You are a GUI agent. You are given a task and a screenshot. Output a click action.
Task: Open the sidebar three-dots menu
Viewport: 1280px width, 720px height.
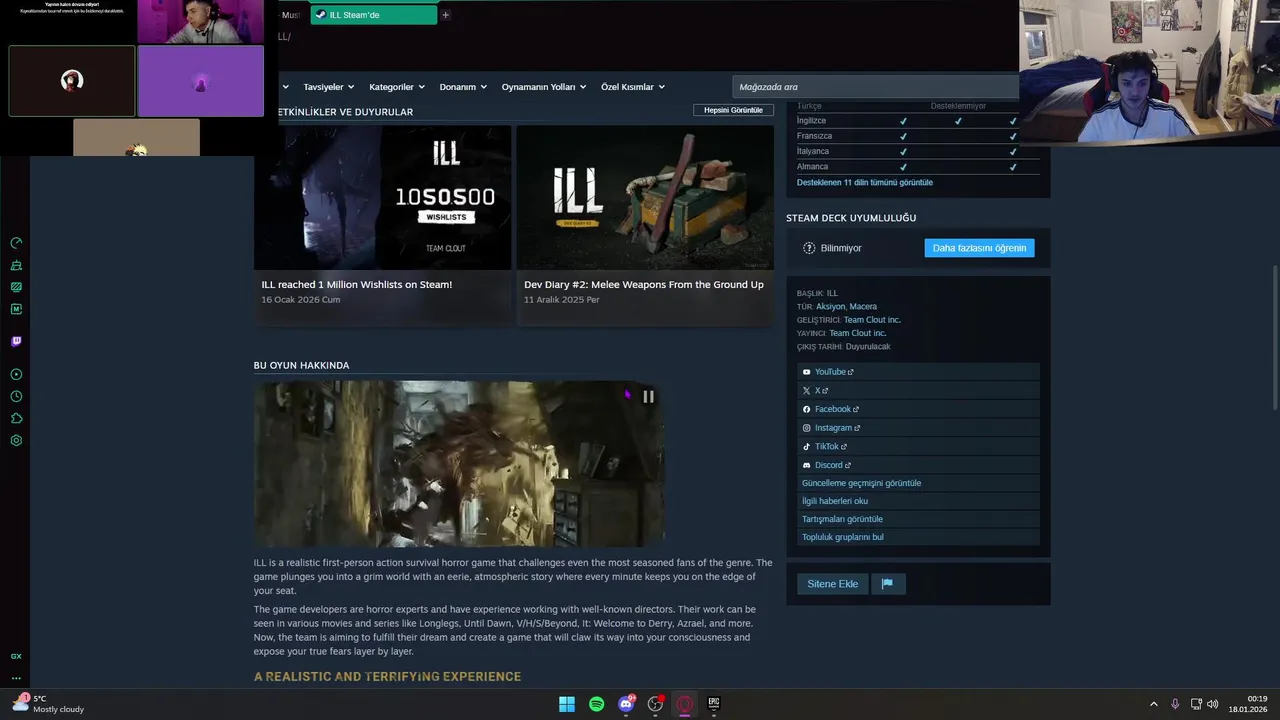pyautogui.click(x=16, y=678)
